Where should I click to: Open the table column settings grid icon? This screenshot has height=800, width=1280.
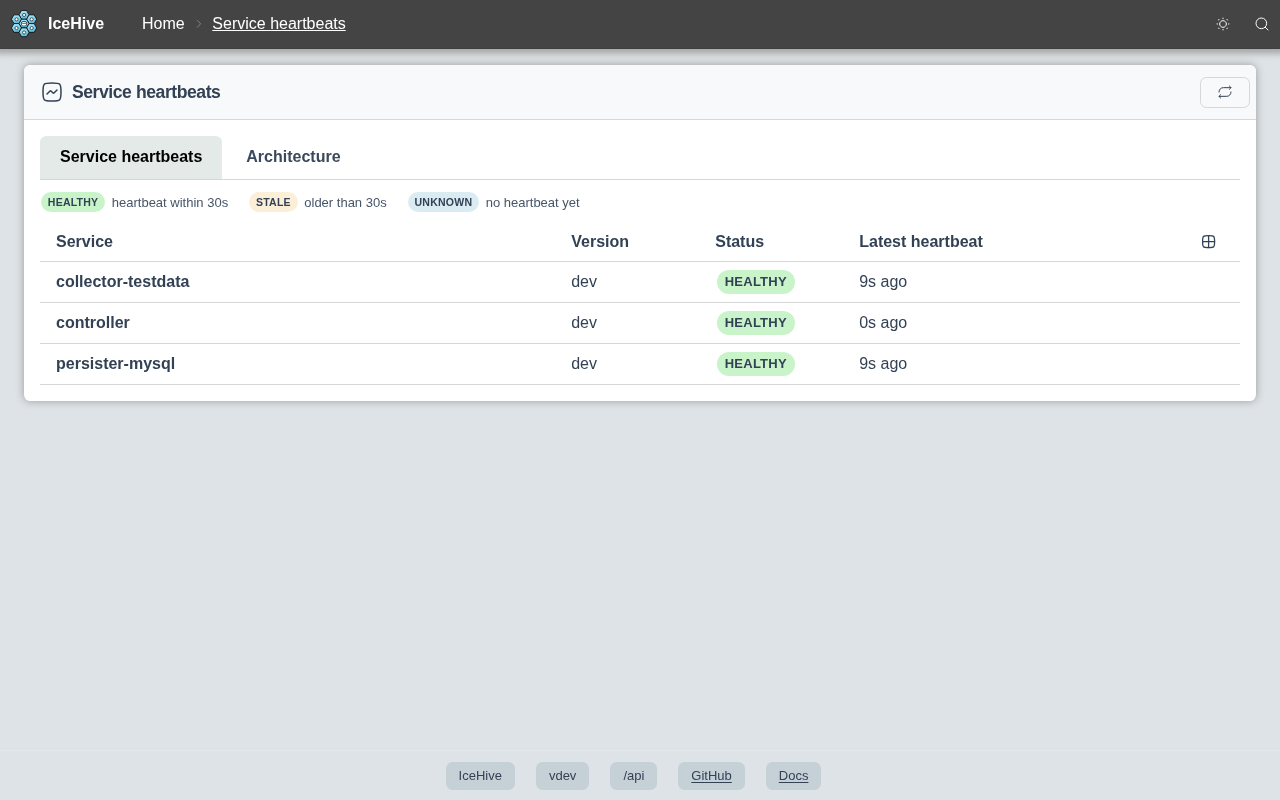(1209, 242)
